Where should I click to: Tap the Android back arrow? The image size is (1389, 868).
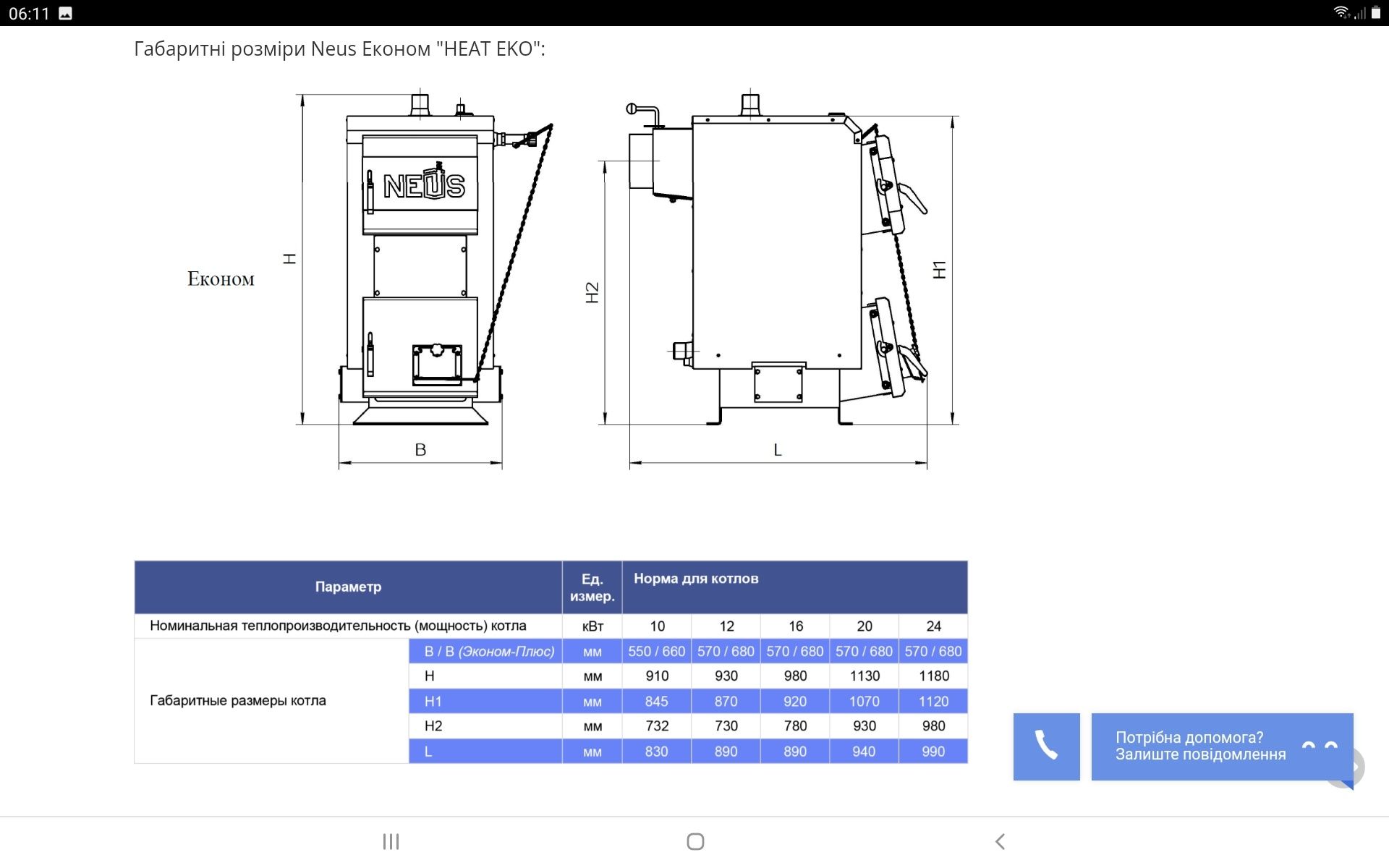pyautogui.click(x=1000, y=841)
